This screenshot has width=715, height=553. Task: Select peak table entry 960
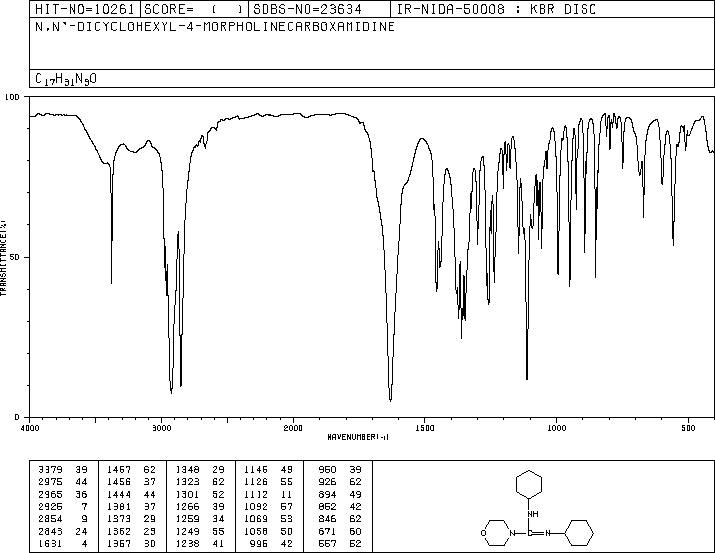coord(327,470)
